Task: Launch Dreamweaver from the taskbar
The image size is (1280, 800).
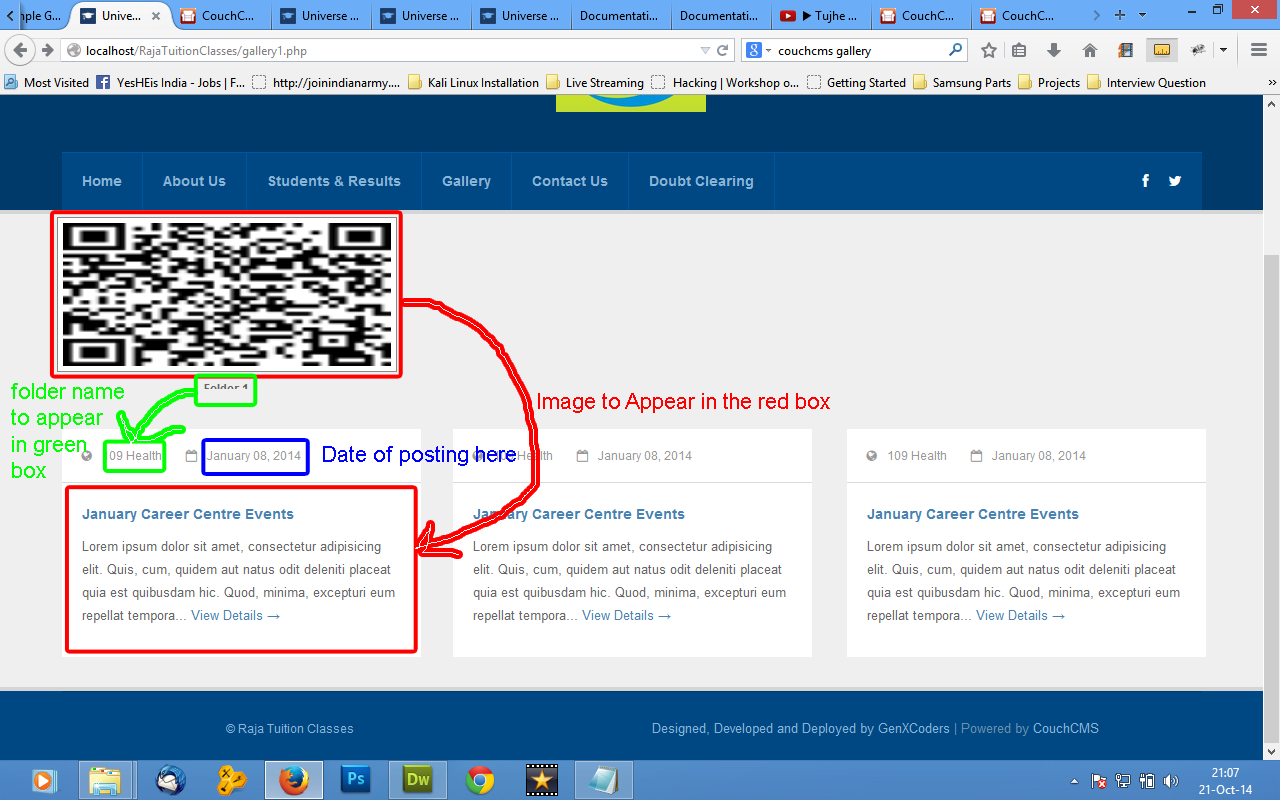Action: (417, 780)
